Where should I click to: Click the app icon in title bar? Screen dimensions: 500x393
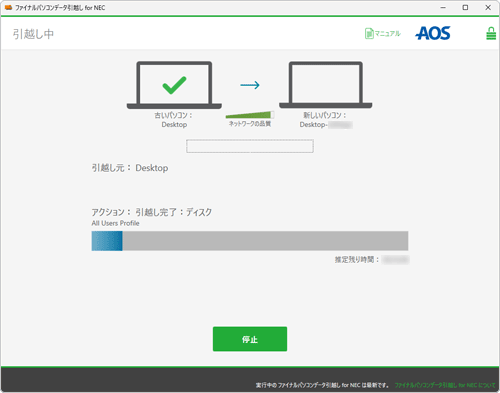pyautogui.click(x=8, y=7)
